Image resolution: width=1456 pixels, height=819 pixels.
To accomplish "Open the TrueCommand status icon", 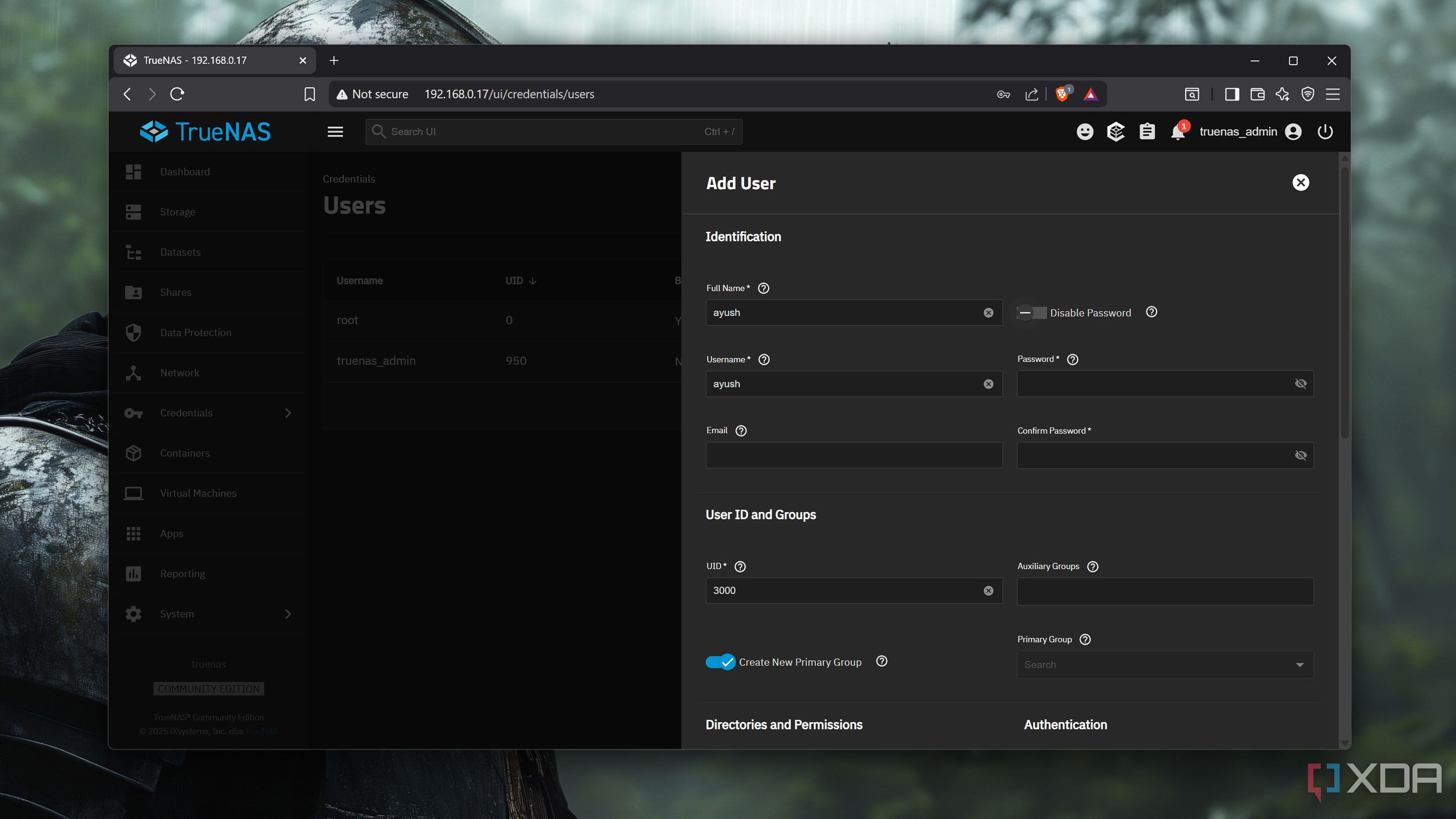I will click(1116, 132).
